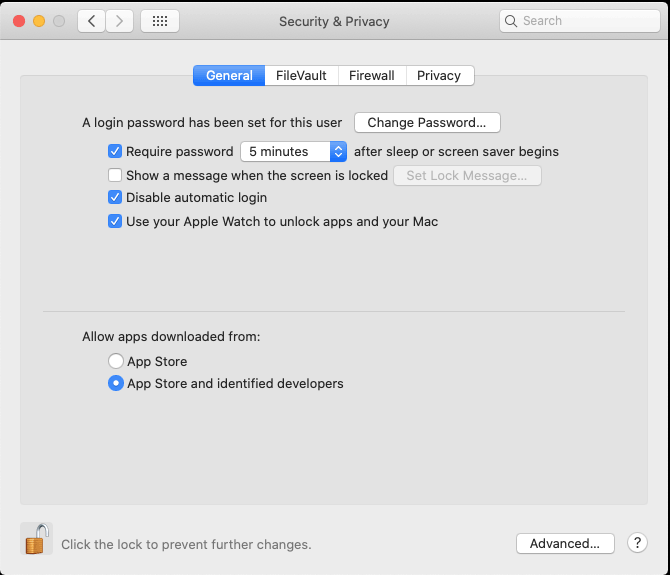Image resolution: width=670 pixels, height=575 pixels.
Task: Open Advanced settings
Action: coord(565,543)
